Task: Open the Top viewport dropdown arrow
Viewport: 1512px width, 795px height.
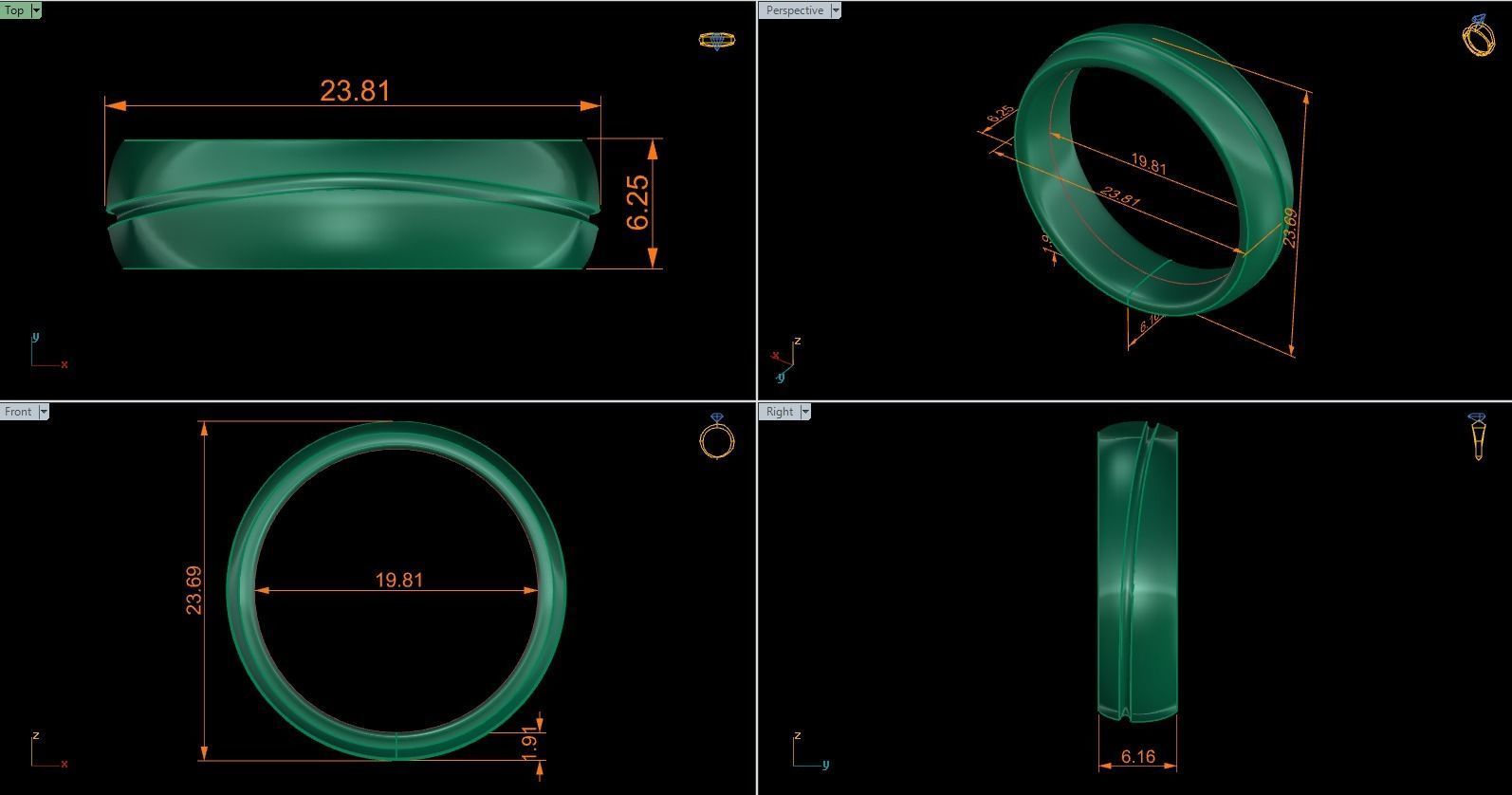Action: pos(36,10)
